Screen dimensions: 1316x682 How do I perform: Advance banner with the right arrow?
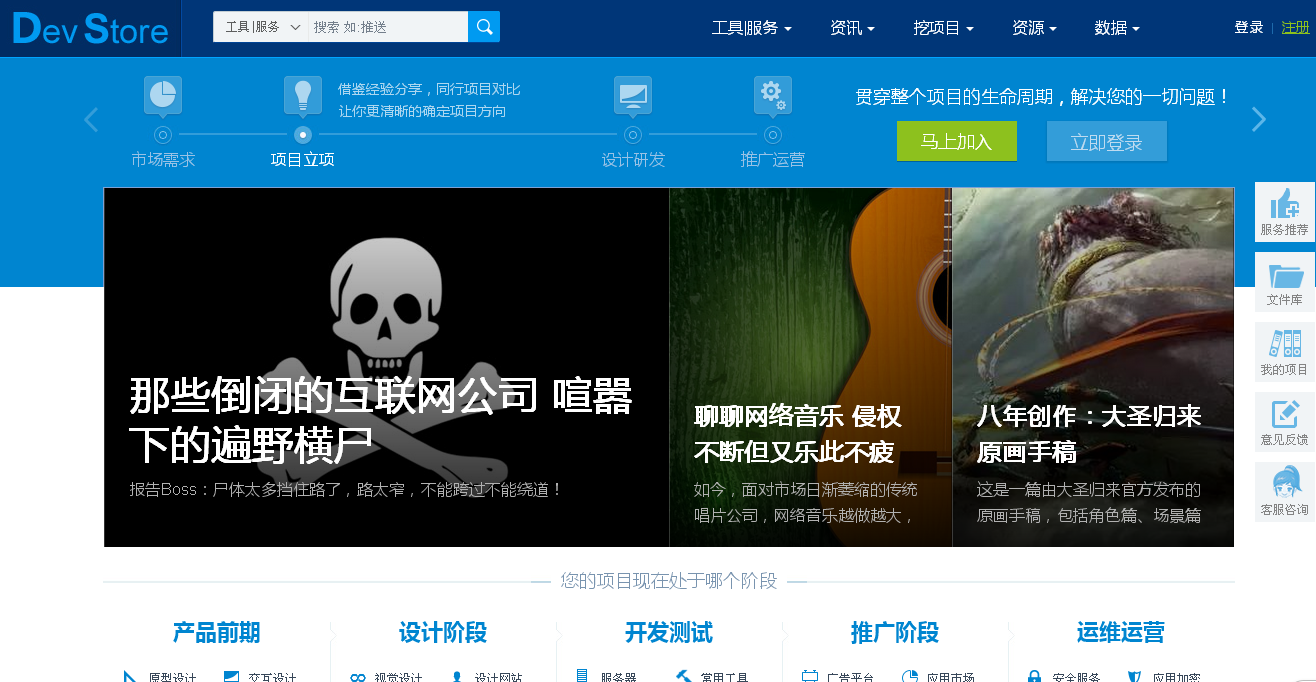[1259, 120]
